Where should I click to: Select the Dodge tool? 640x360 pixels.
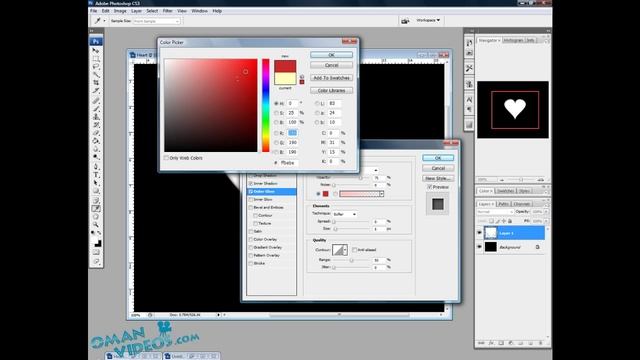click(96, 157)
